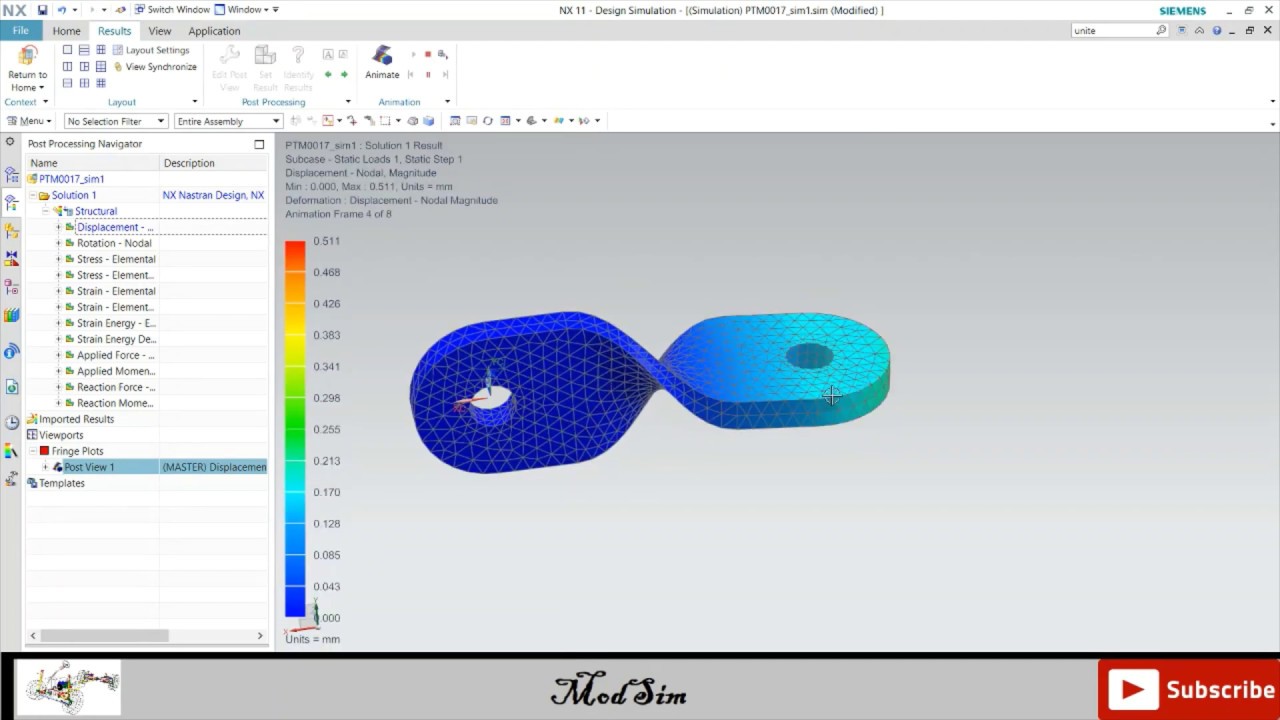
Task: Click the Save icon in the title bar
Action: click(42, 10)
